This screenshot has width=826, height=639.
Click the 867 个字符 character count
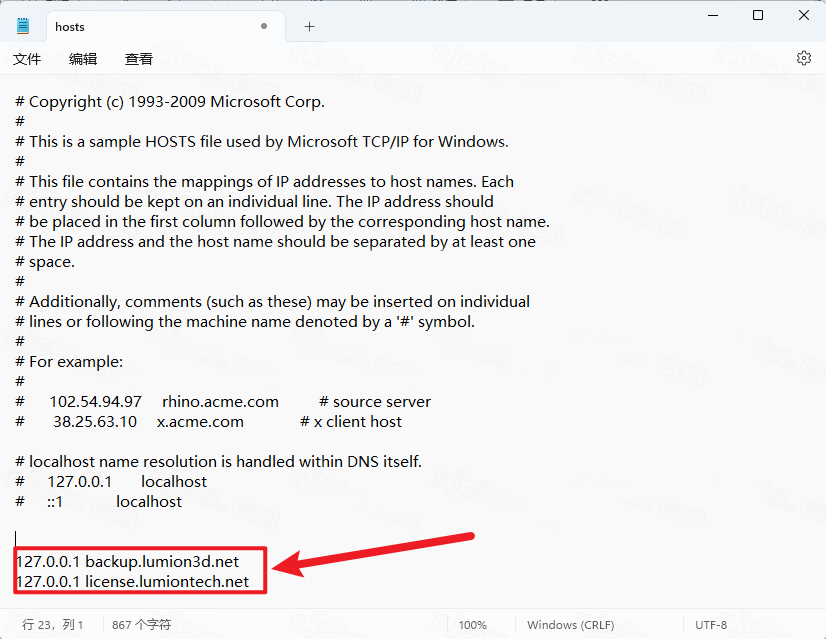pyautogui.click(x=141, y=625)
